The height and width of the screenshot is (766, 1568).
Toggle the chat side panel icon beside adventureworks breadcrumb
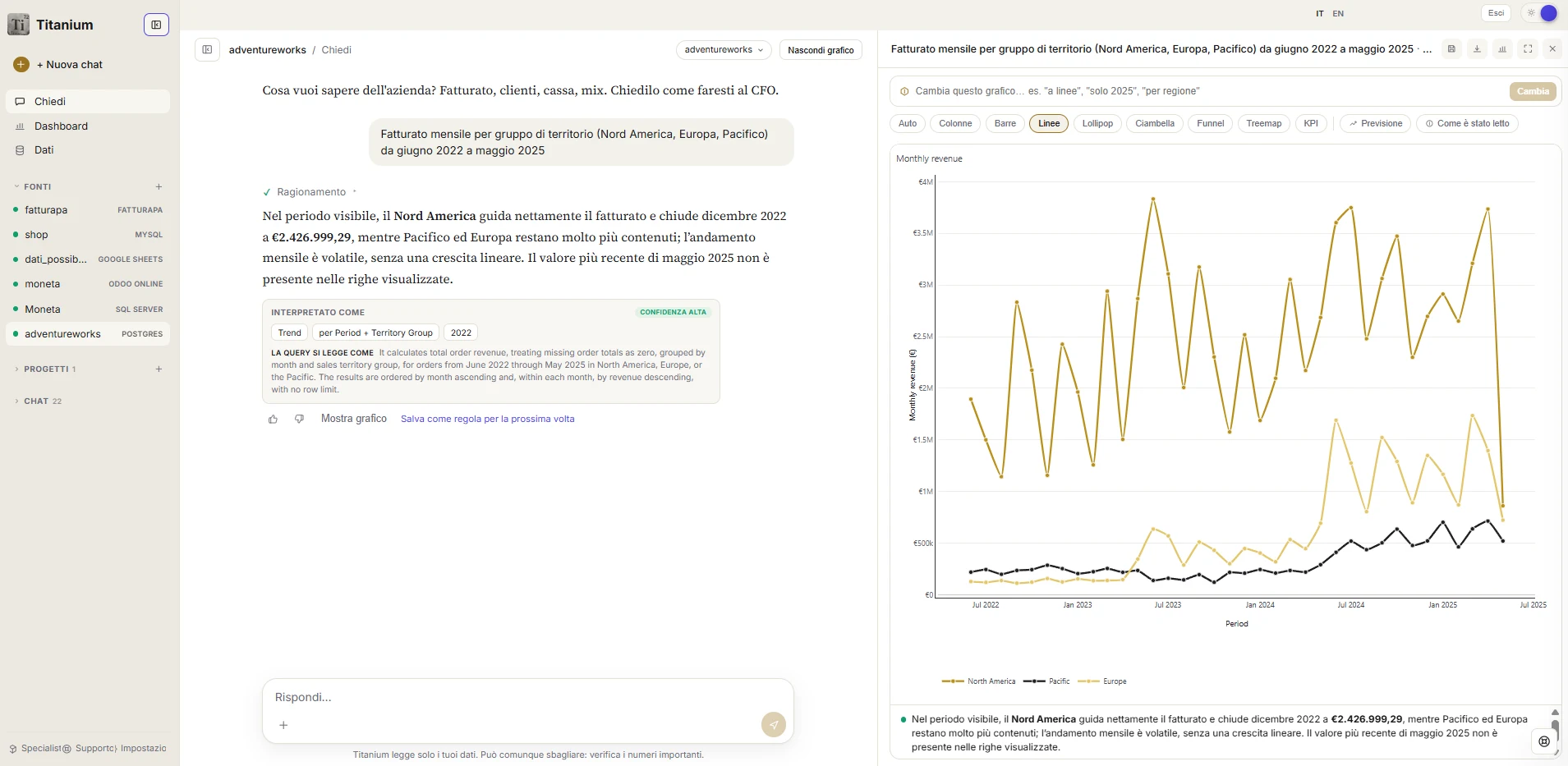click(207, 50)
